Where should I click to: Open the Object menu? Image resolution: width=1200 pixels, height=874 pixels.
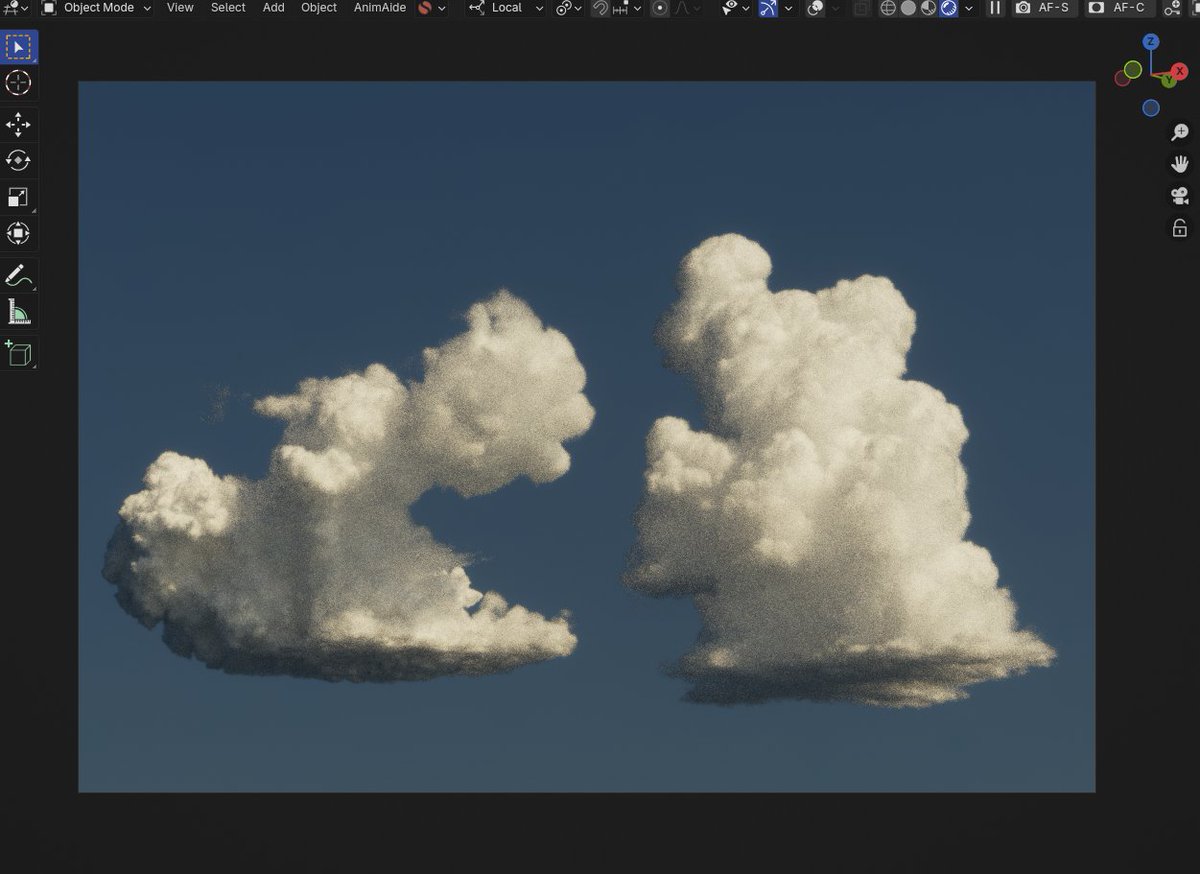pyautogui.click(x=318, y=8)
